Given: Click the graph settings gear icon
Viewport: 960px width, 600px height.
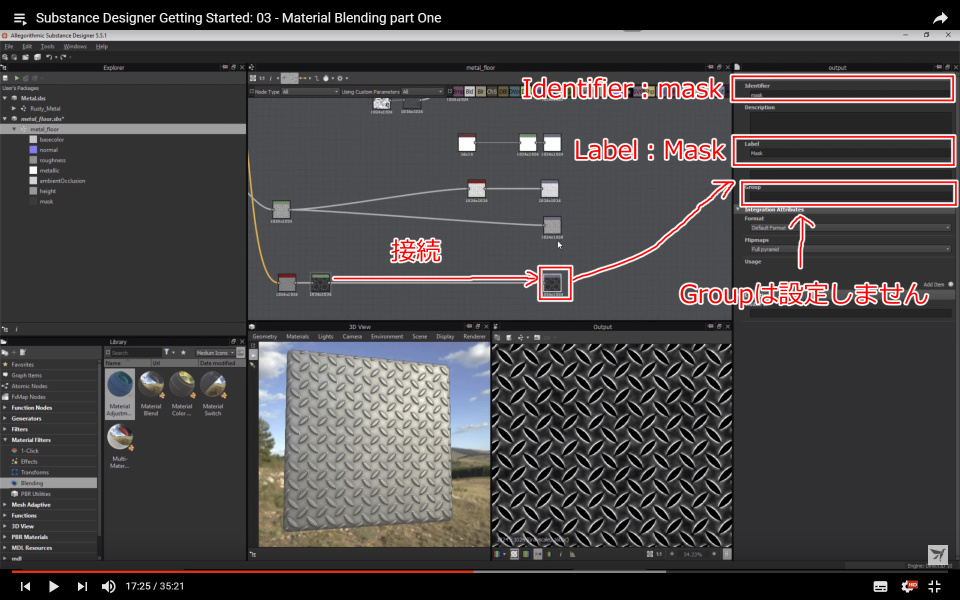Looking at the screenshot, I should [340, 78].
